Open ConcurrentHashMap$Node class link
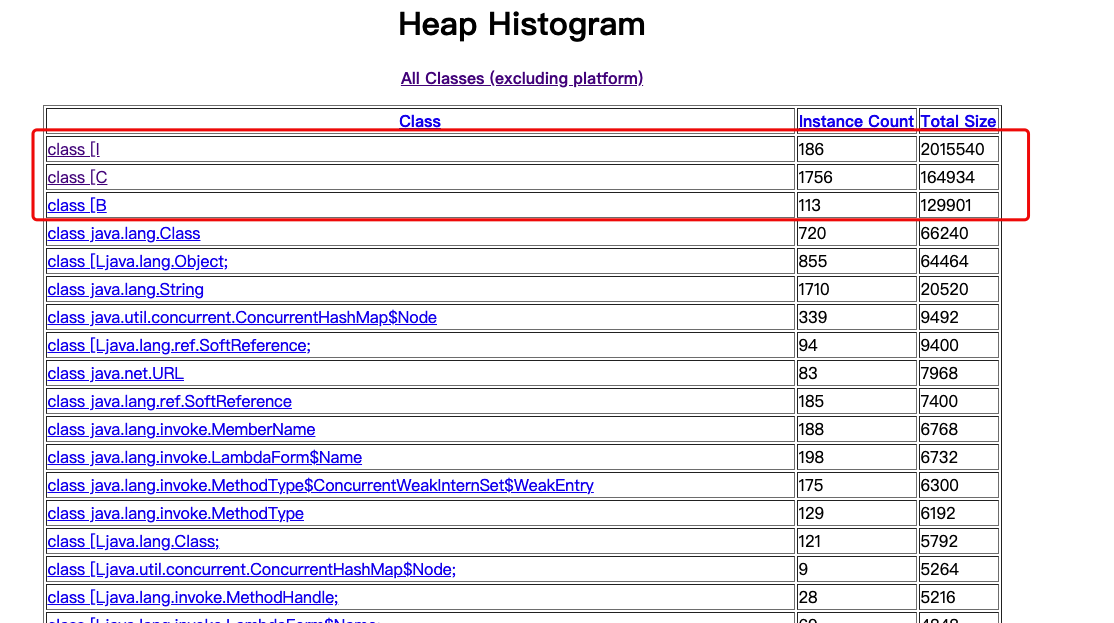Viewport: 1114px width, 623px height. pos(241,317)
